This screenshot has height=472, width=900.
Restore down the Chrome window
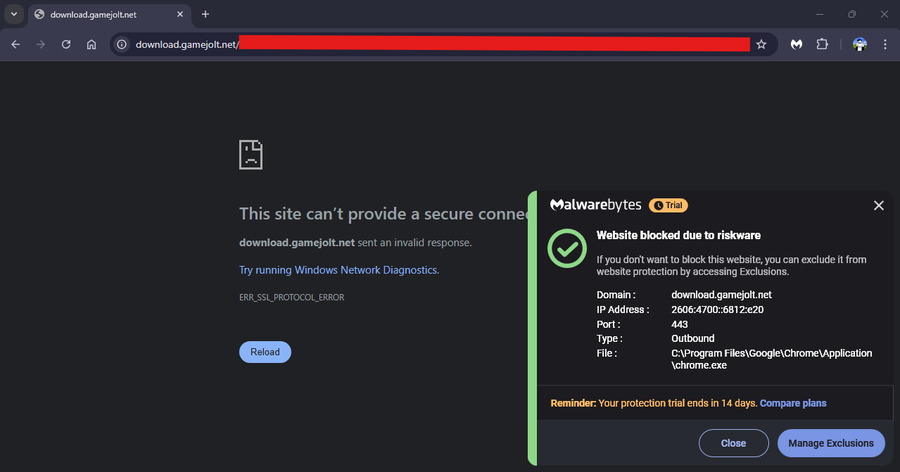(x=852, y=14)
